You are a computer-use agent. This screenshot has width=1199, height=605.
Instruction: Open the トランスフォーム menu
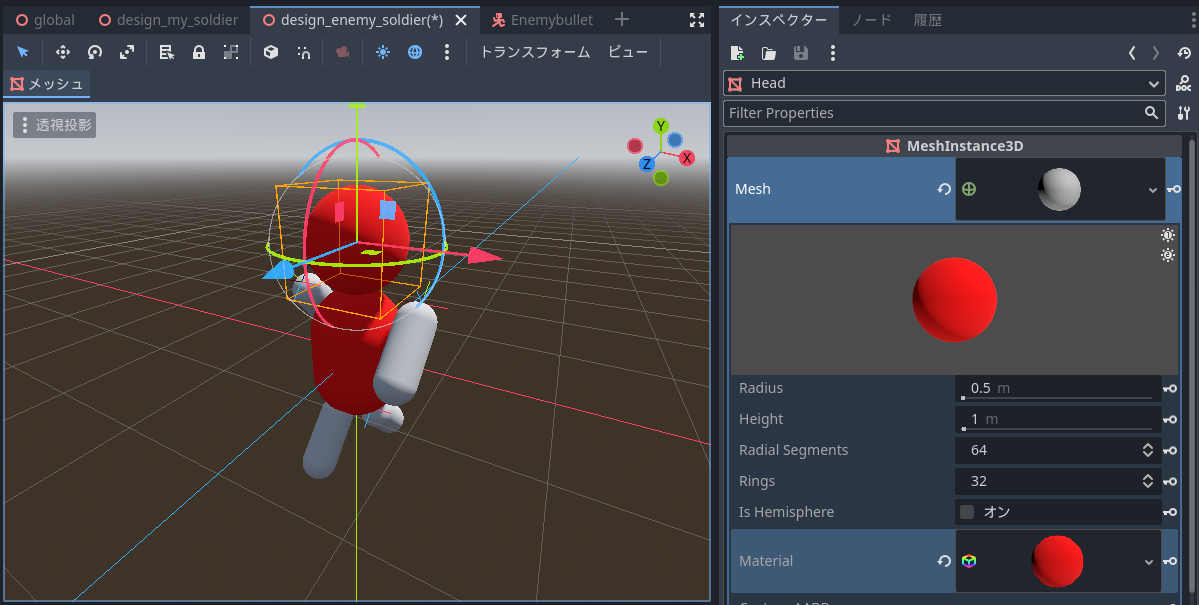[x=535, y=52]
